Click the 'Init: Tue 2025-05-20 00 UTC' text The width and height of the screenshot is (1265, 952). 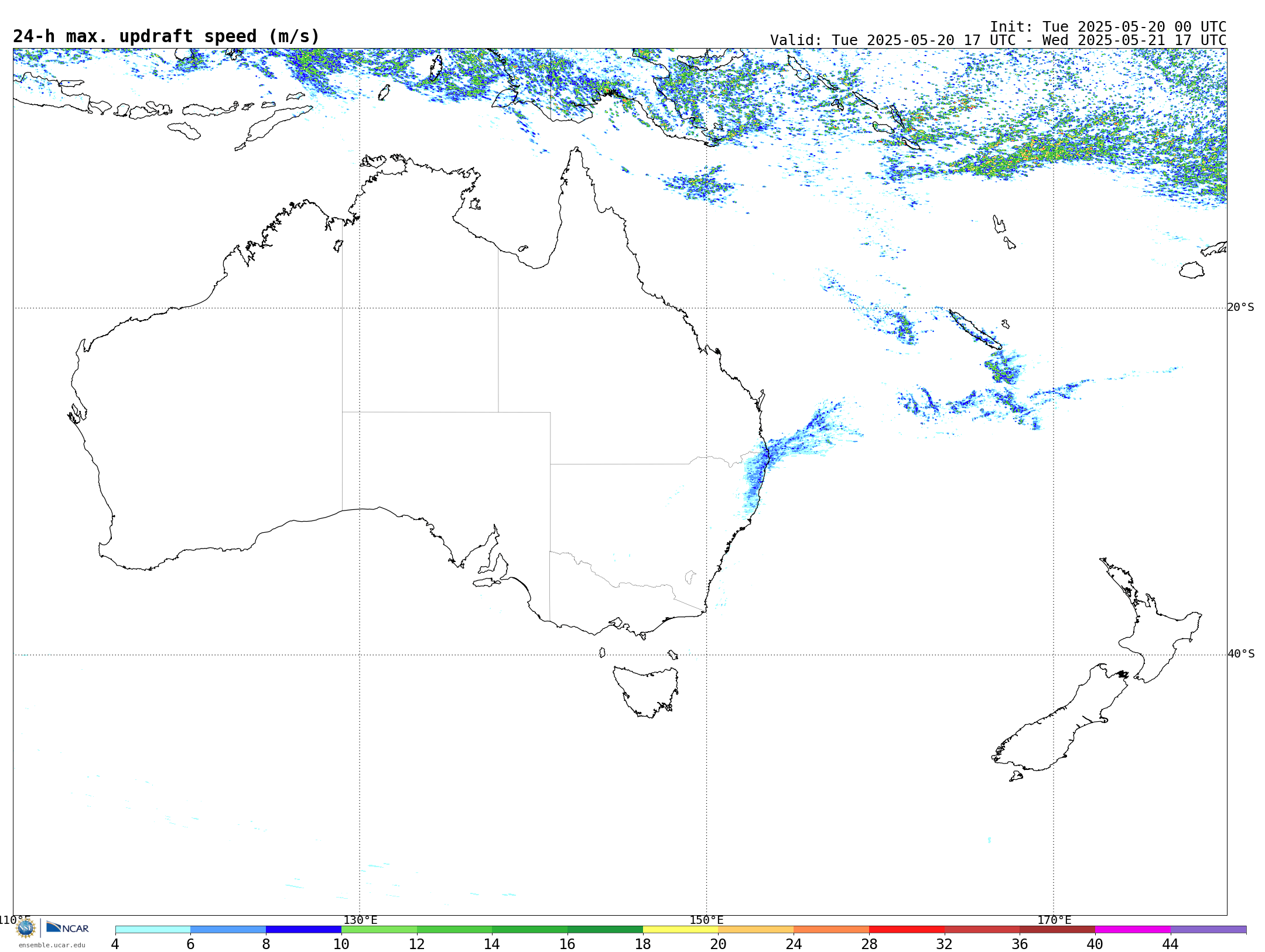coord(1108,27)
